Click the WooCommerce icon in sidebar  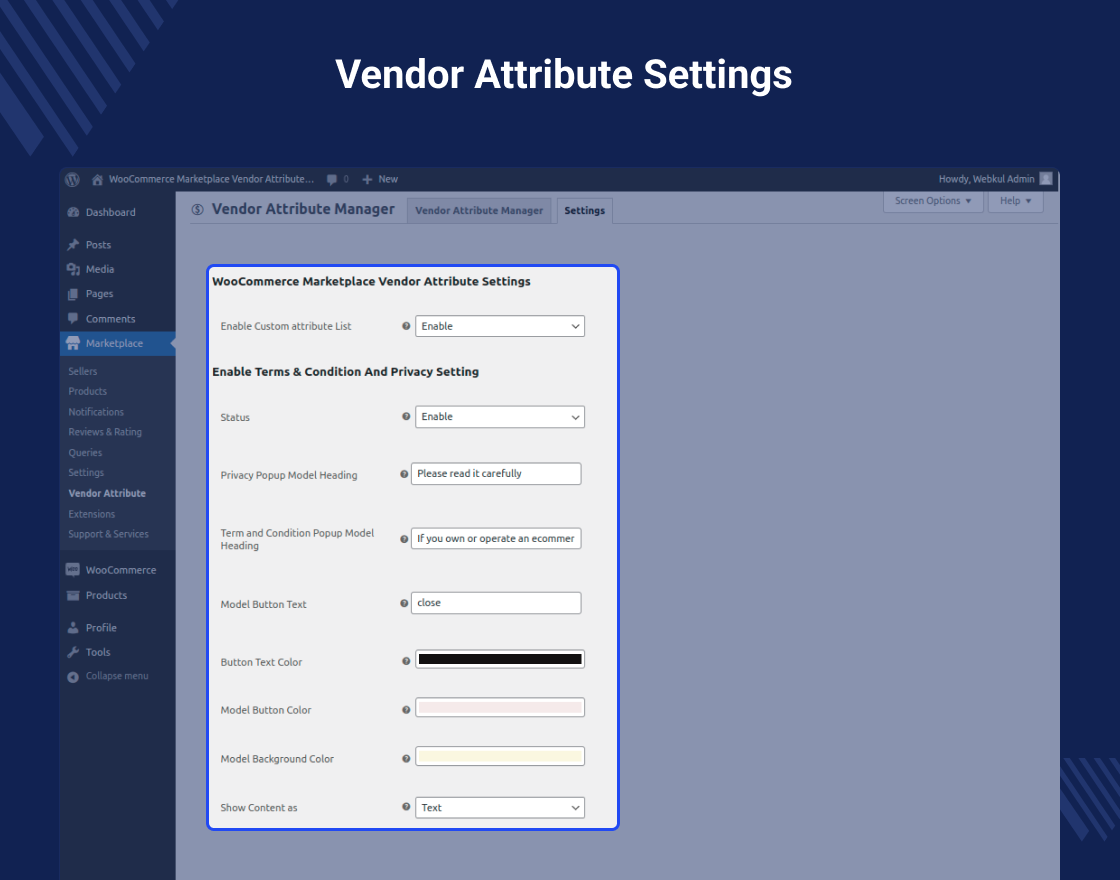73,570
